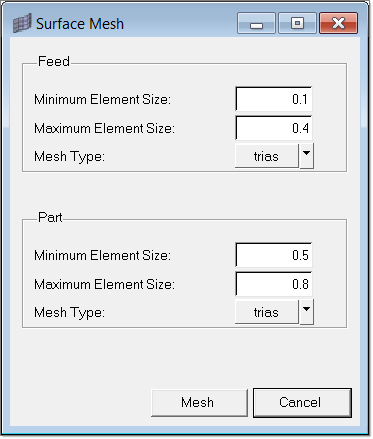Click the Feed group box title
The width and height of the screenshot is (373, 439).
[54, 61]
